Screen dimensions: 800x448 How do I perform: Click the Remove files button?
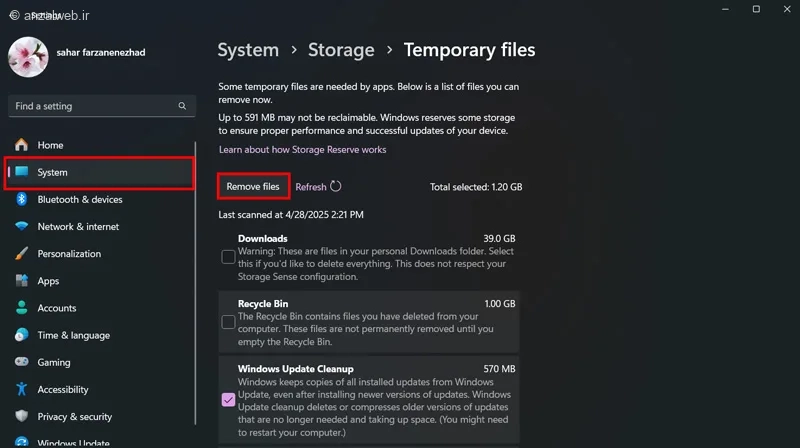[253, 186]
